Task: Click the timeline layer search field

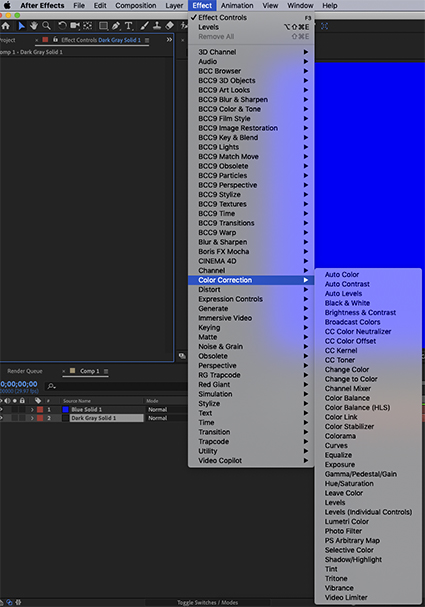Action: pyautogui.click(x=116, y=386)
